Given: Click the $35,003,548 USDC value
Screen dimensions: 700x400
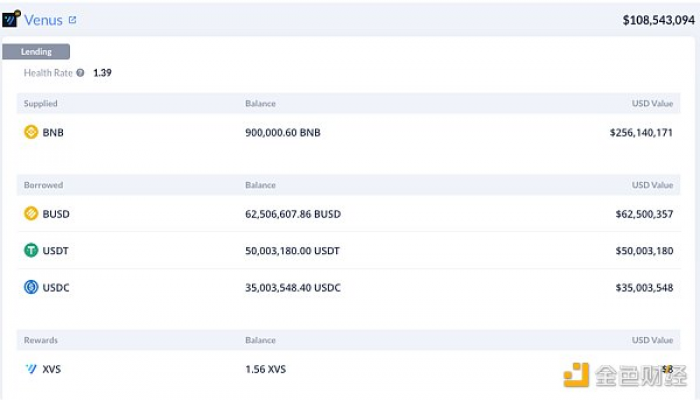Looking at the screenshot, I should coord(644,288).
